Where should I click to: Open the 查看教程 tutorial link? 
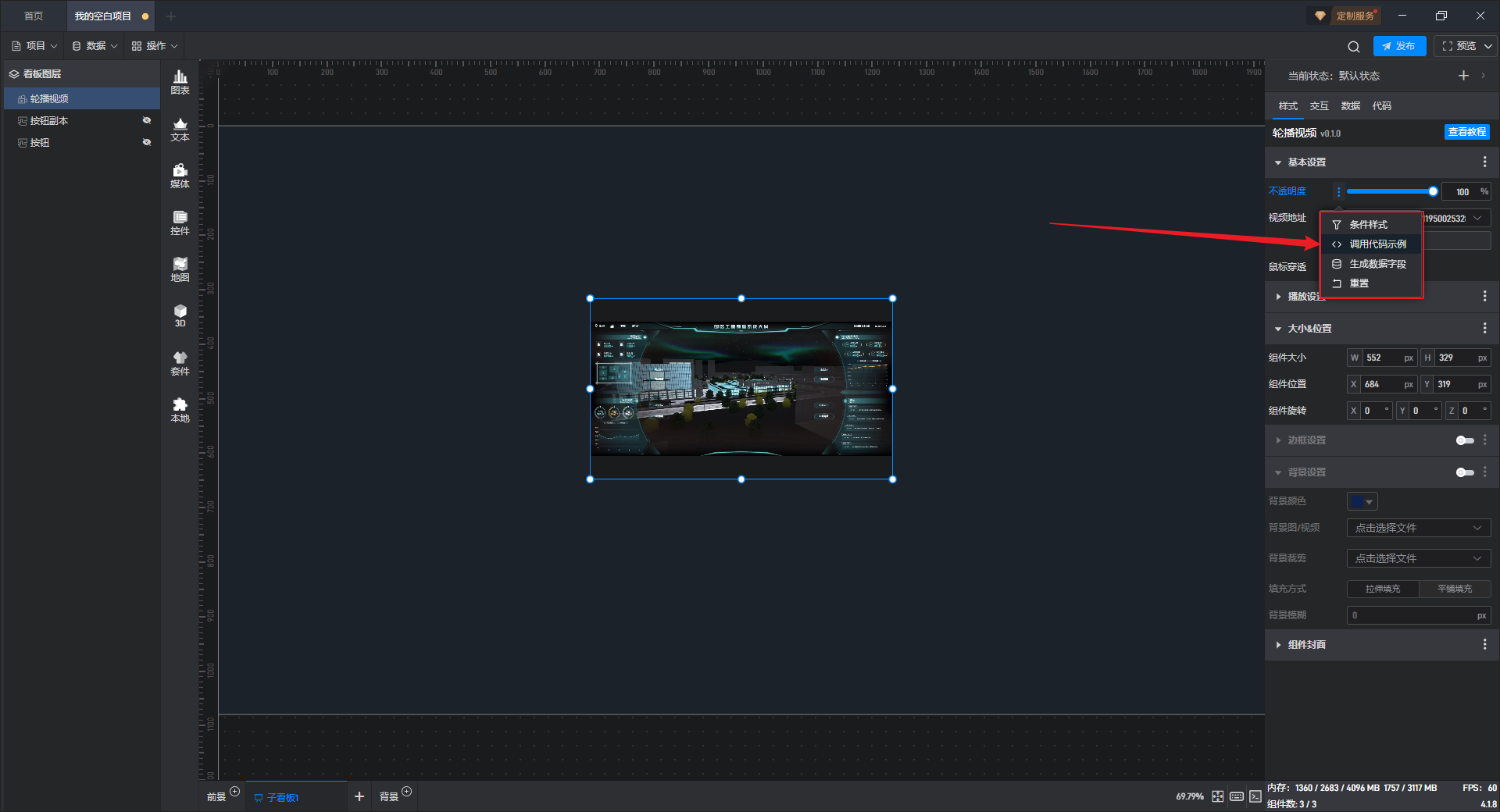click(x=1466, y=133)
